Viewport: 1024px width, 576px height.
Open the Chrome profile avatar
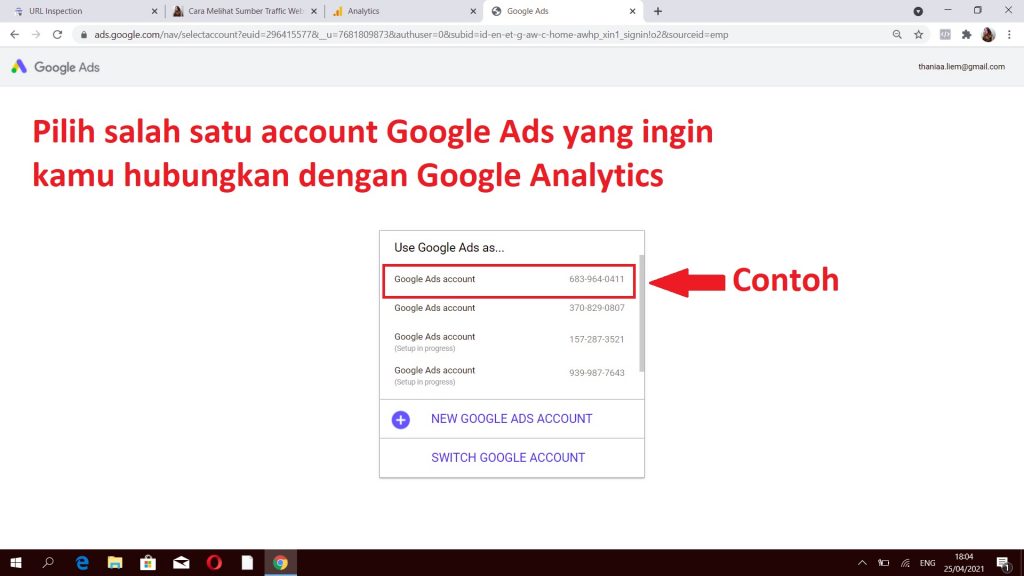[x=988, y=35]
